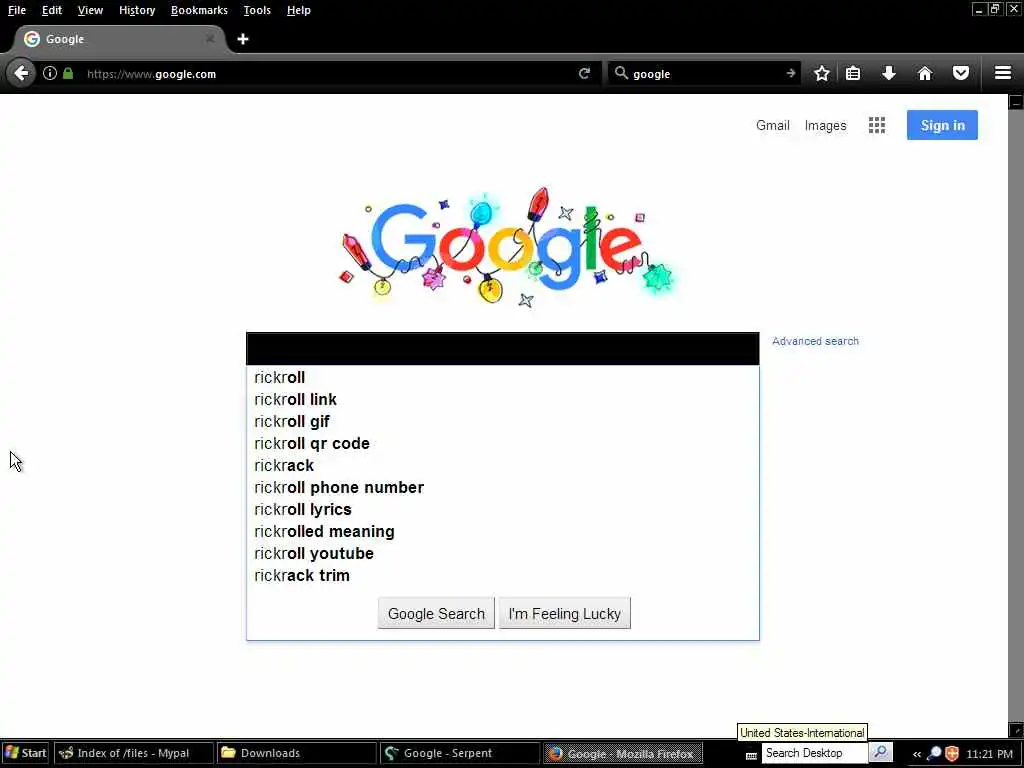
Task: Switch to Index of /files - Mypal taskbar item
Action: click(133, 753)
